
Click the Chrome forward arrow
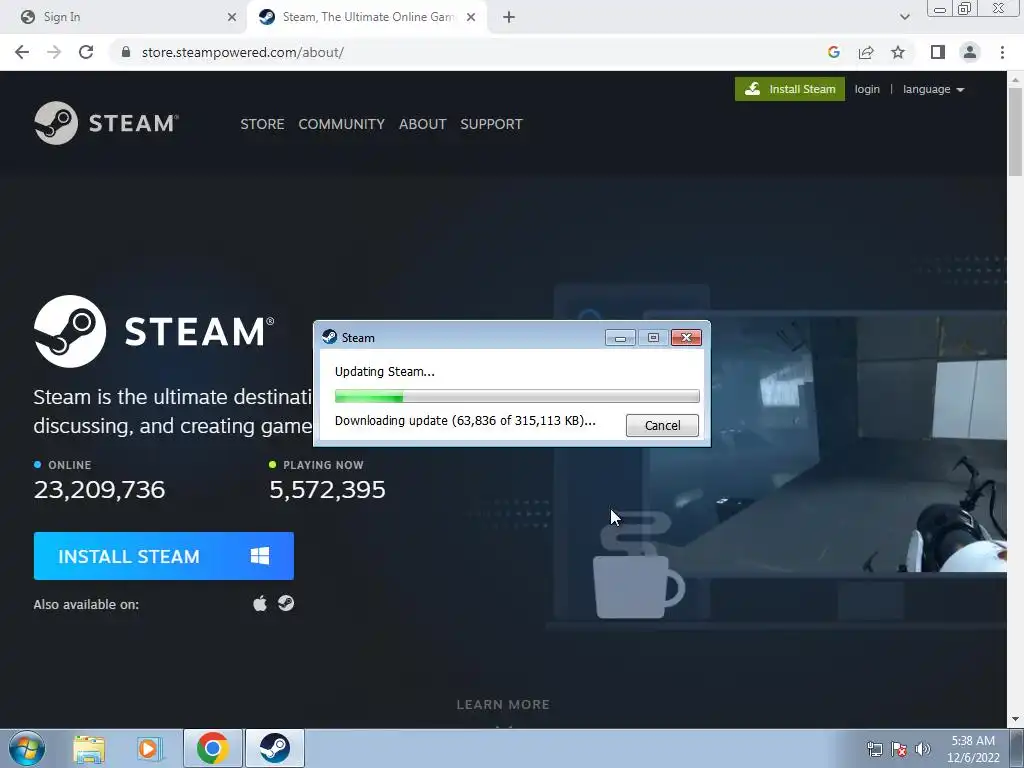point(54,52)
